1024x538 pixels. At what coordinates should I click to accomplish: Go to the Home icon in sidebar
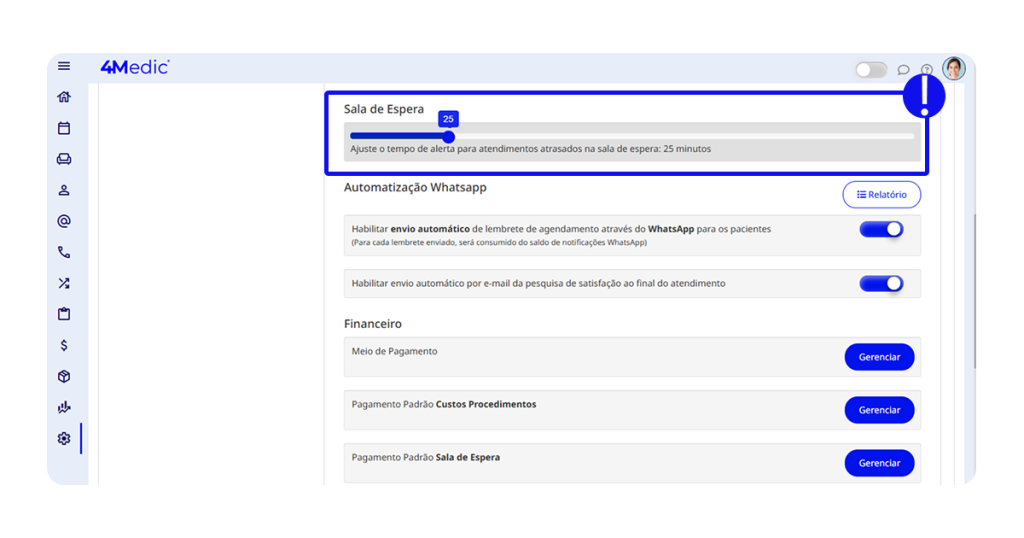pos(64,97)
